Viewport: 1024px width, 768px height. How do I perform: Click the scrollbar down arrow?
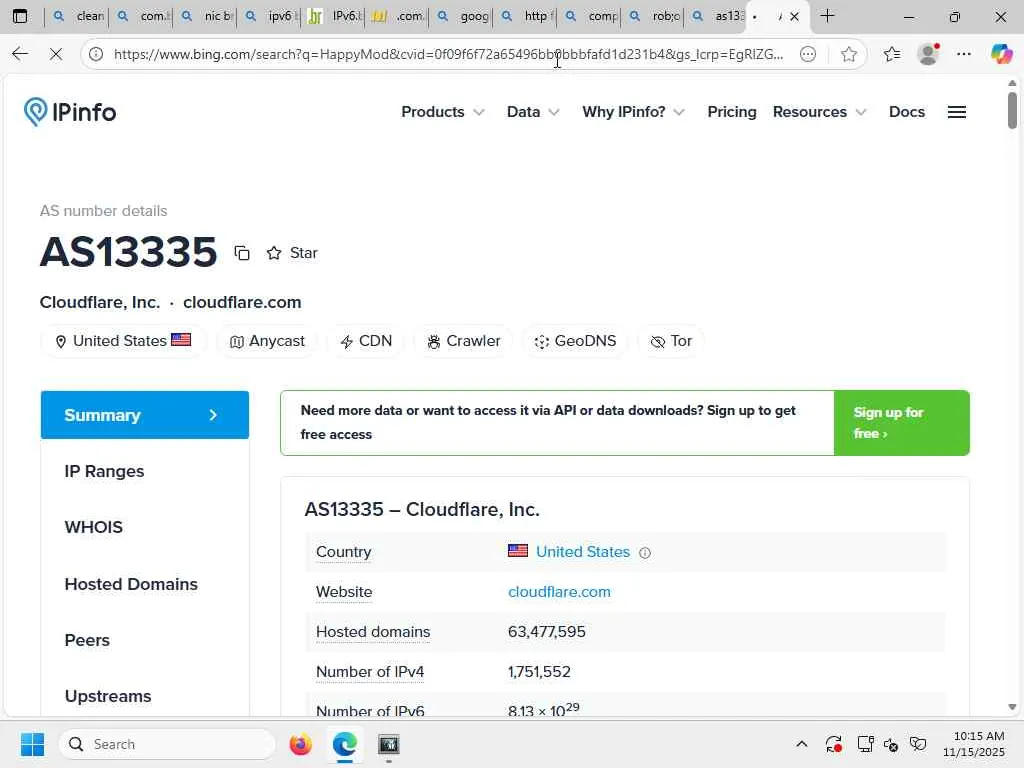(1012, 707)
